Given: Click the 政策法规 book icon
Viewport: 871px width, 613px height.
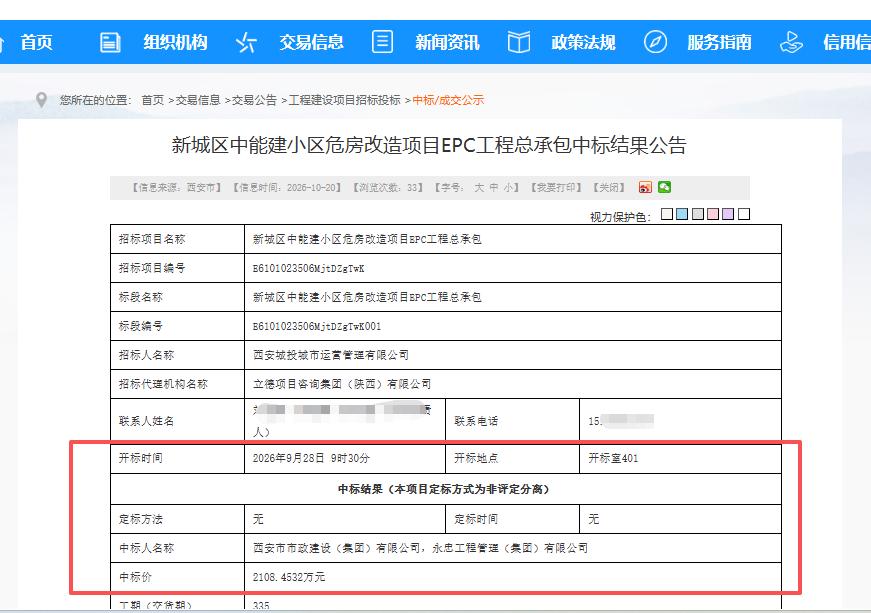Looking at the screenshot, I should coord(518,42).
